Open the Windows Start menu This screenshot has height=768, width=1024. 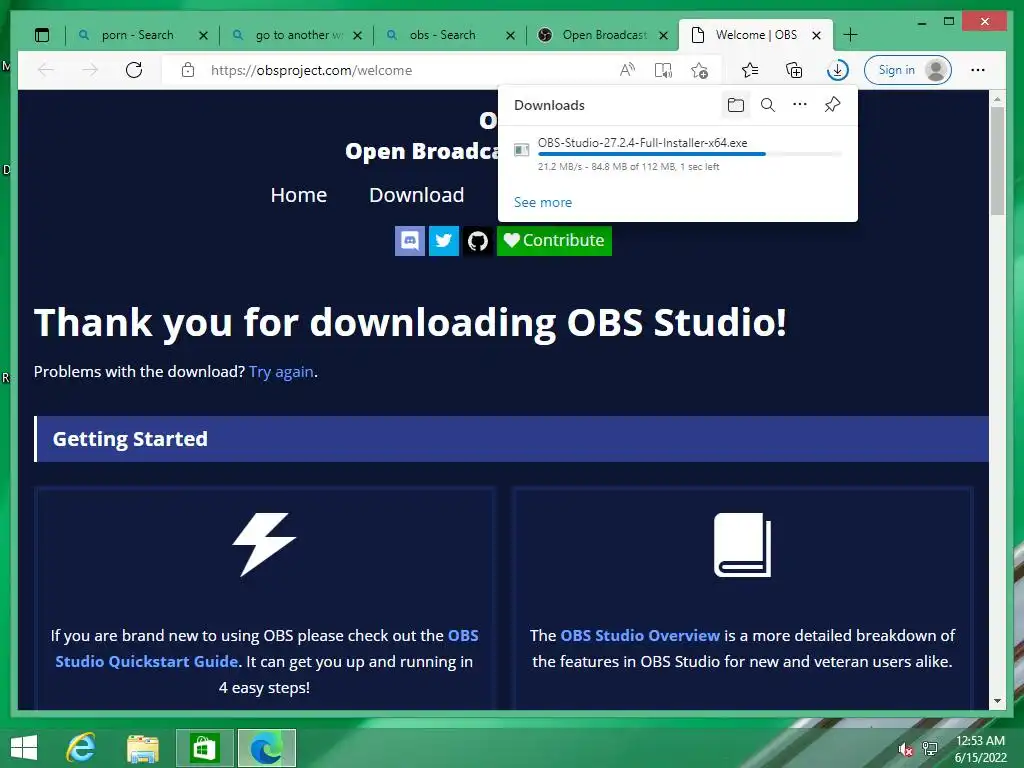[24, 748]
